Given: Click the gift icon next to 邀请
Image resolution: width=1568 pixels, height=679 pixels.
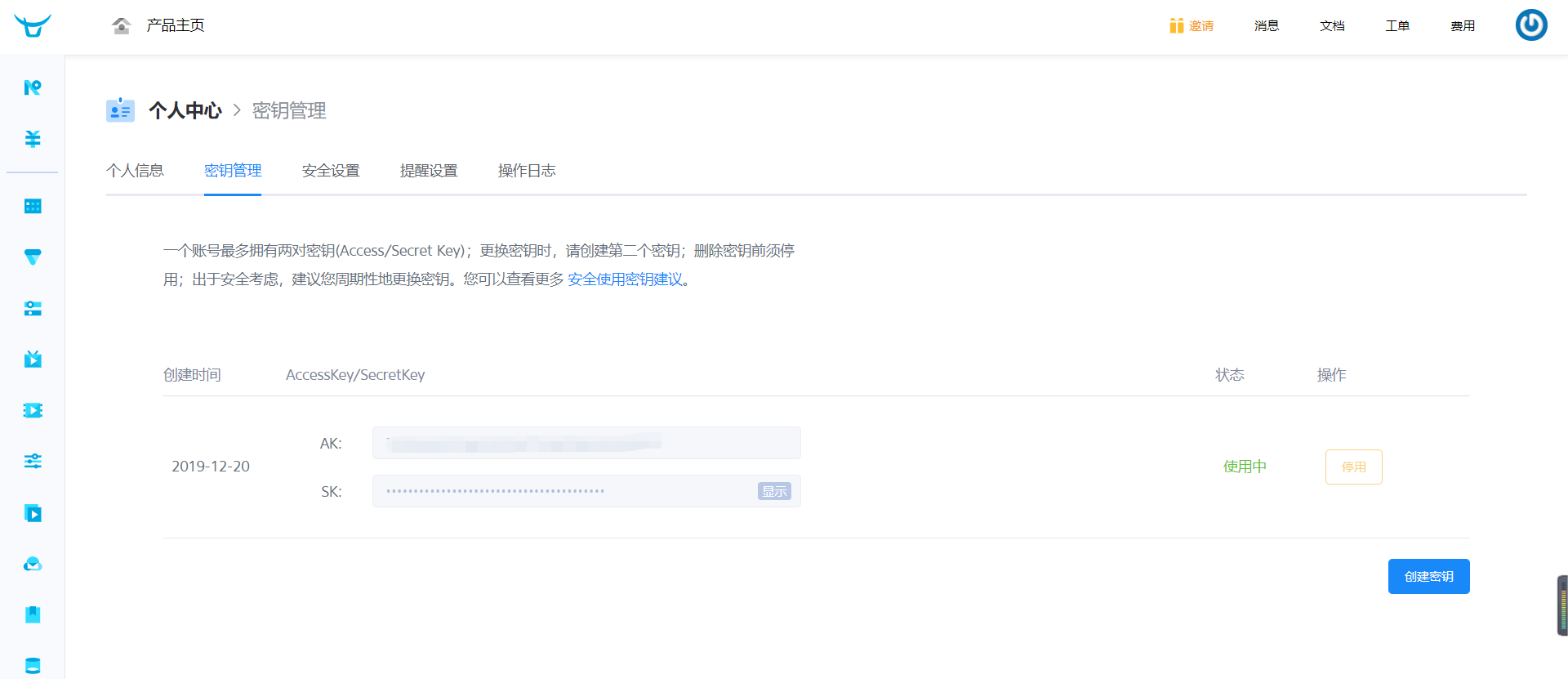Looking at the screenshot, I should point(1176,25).
